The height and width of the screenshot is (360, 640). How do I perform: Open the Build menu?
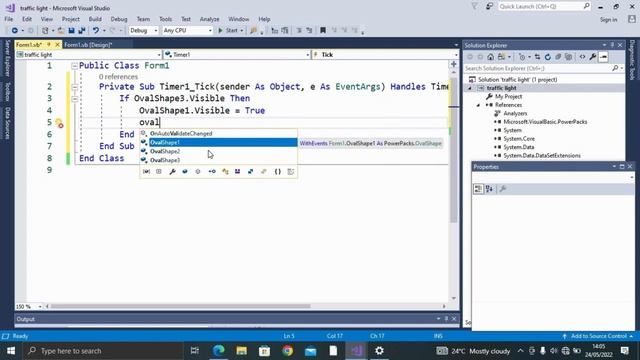tap(95, 19)
